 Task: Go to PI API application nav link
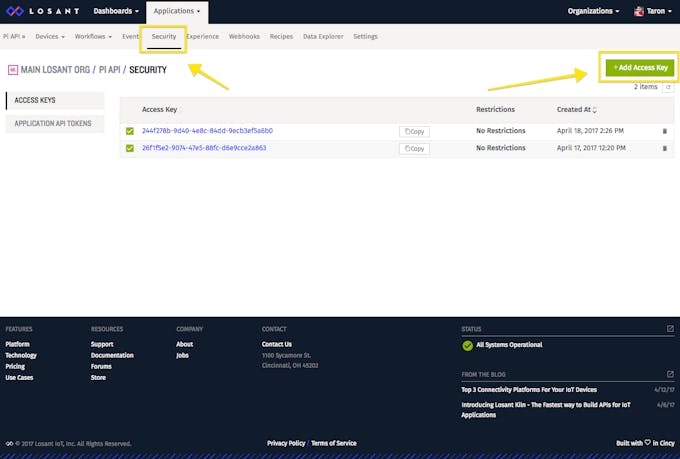(x=14, y=36)
